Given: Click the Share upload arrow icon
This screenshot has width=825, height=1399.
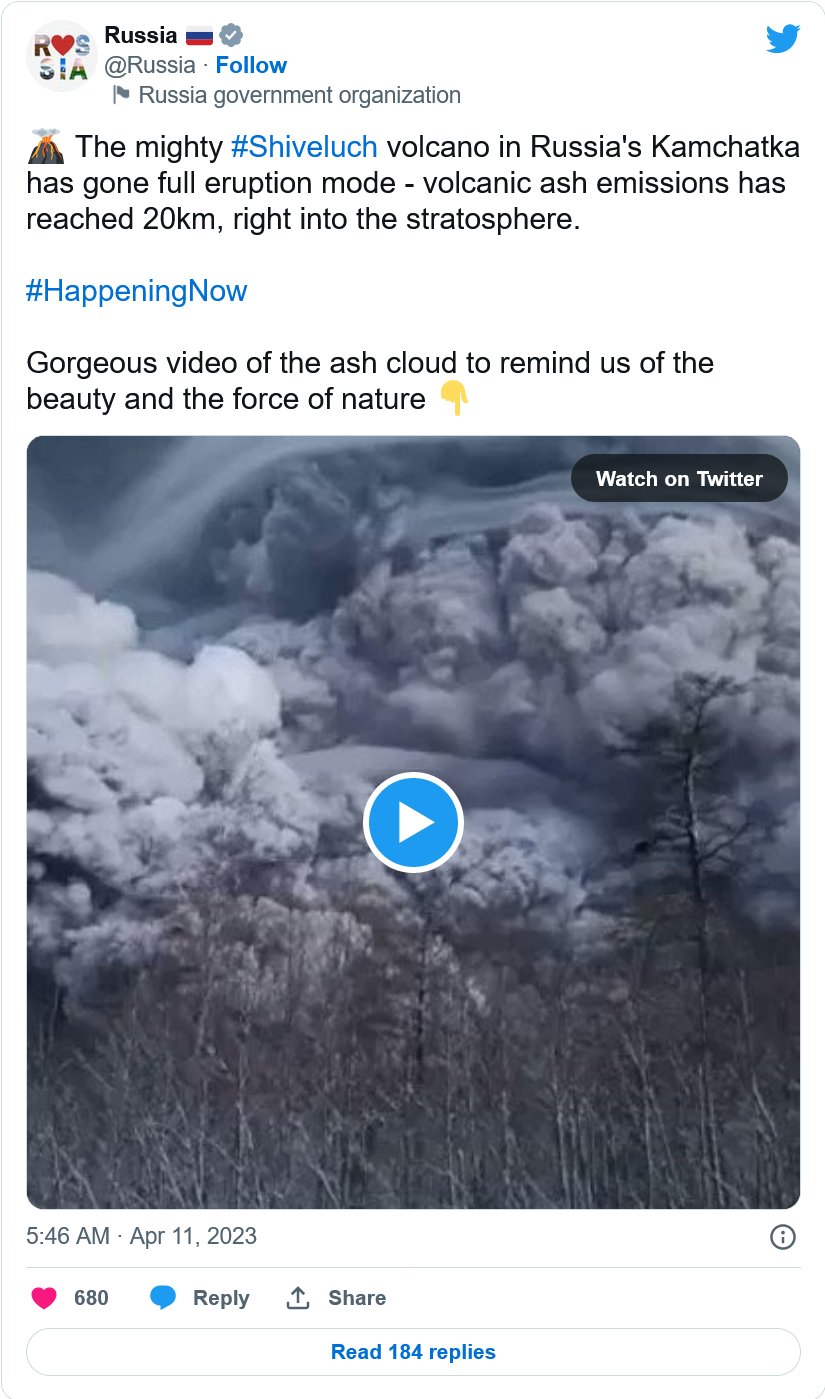Looking at the screenshot, I should (298, 1298).
